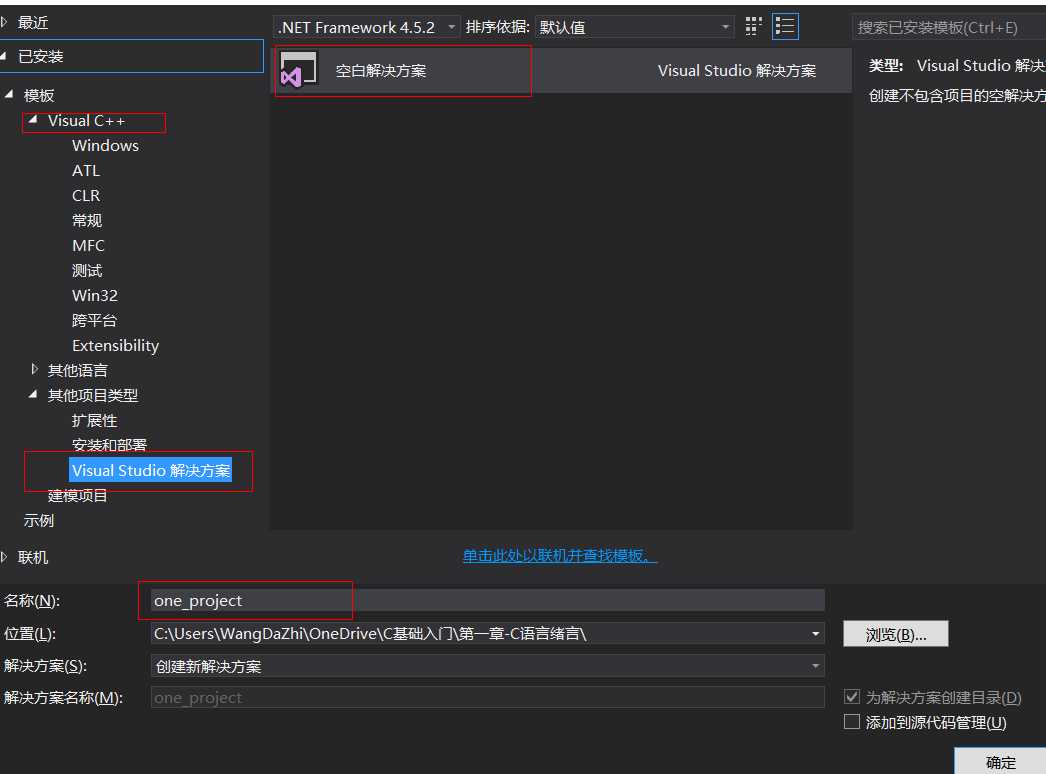
Task: Toggle 为解决方案创建目录 checkbox
Action: (x=852, y=697)
